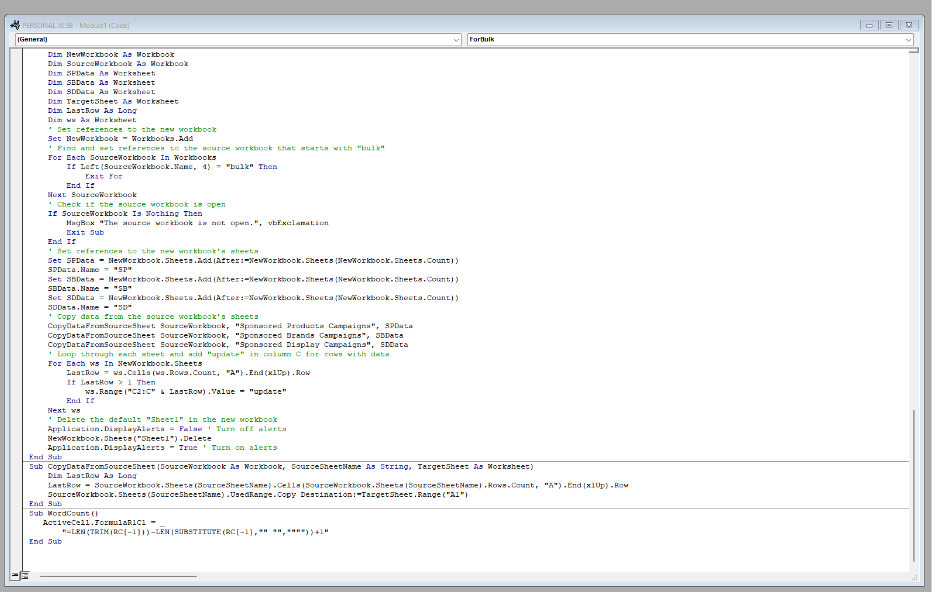Switch to Procedure View using the bottom-left icon
932x592 pixels.
[x=15, y=576]
